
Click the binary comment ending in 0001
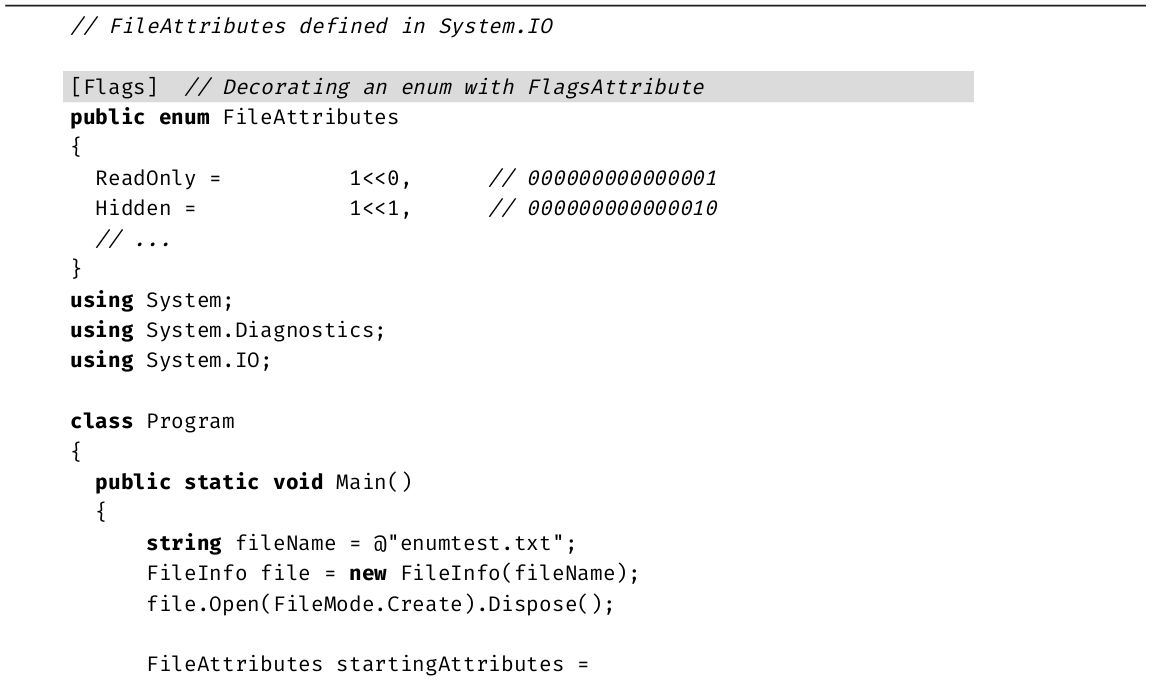[602, 179]
